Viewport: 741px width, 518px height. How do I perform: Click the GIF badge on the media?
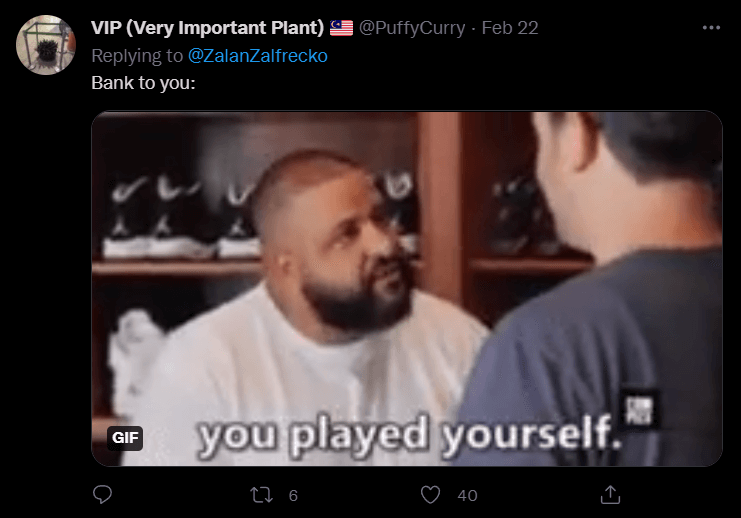(125, 438)
